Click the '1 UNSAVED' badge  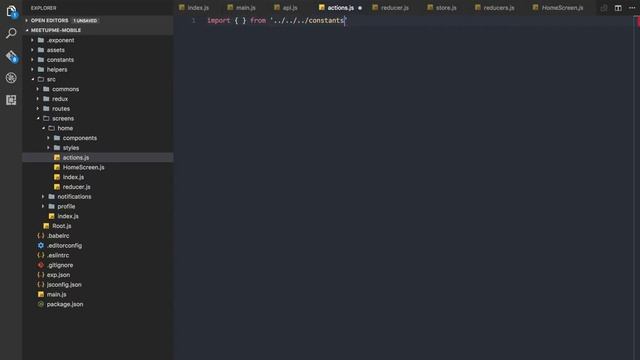click(x=85, y=20)
